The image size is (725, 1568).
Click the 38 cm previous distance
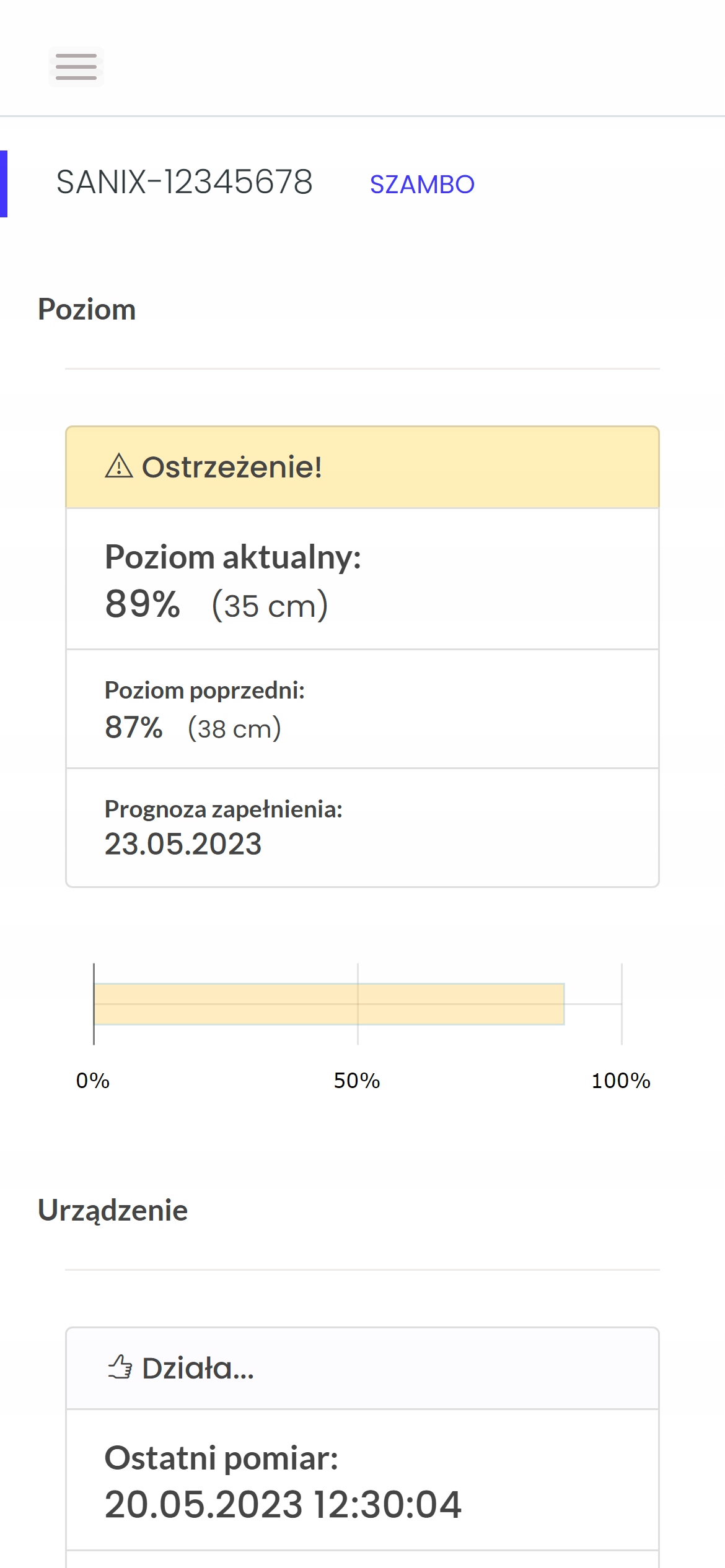234,728
